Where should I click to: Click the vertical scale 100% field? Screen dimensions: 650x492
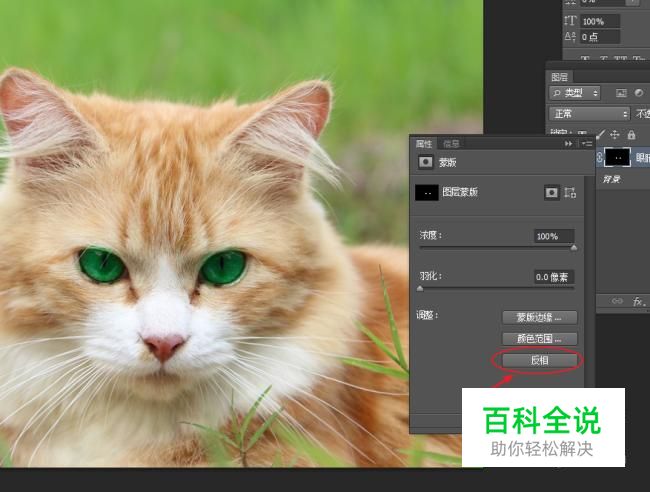[600, 21]
